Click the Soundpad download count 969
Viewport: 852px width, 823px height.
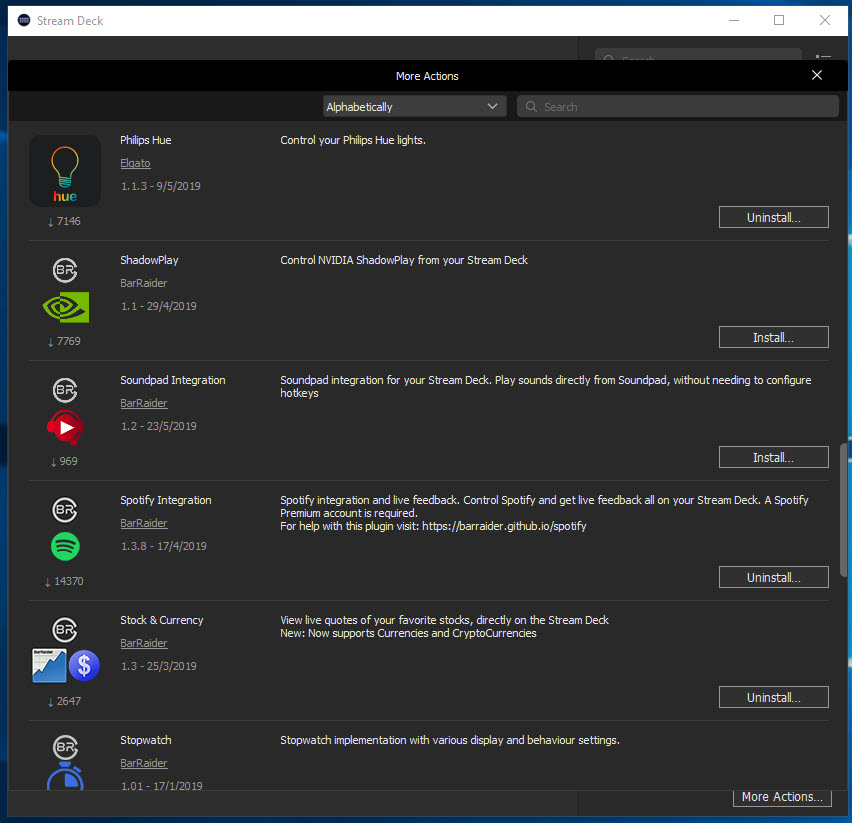coord(65,461)
